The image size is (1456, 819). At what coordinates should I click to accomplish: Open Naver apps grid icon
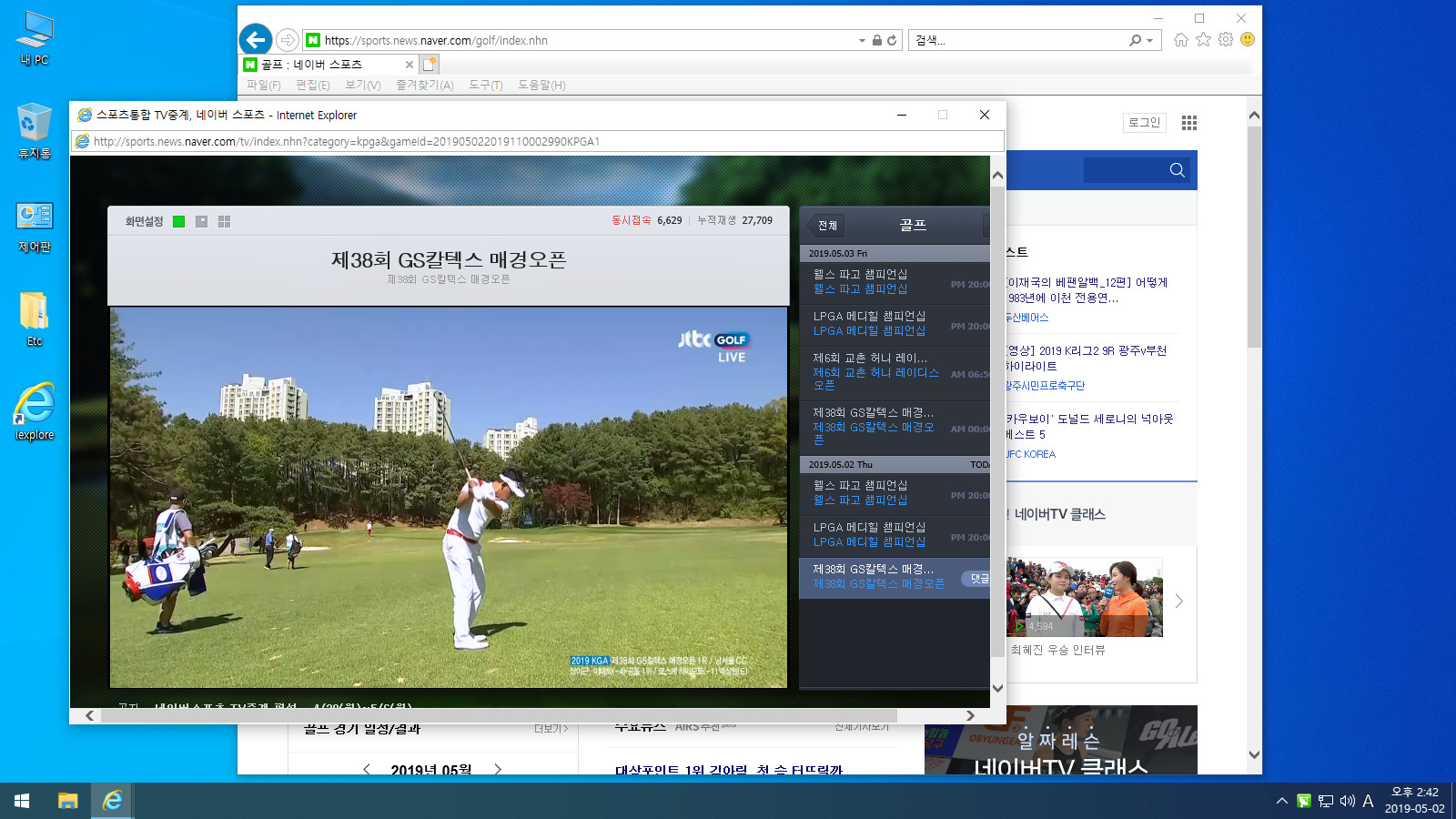tap(1189, 123)
